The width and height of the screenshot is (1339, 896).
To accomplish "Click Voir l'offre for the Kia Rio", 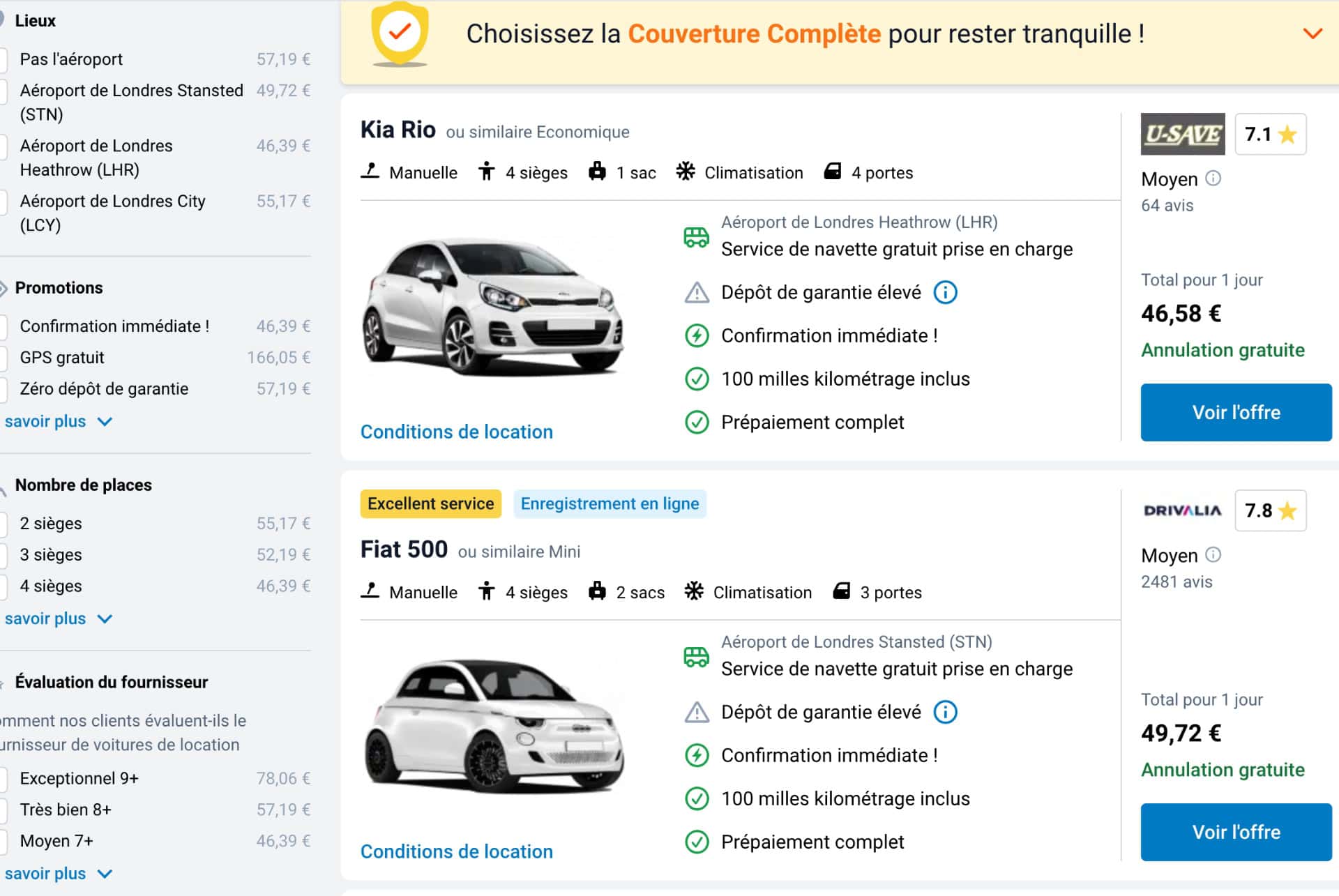I will [1236, 412].
